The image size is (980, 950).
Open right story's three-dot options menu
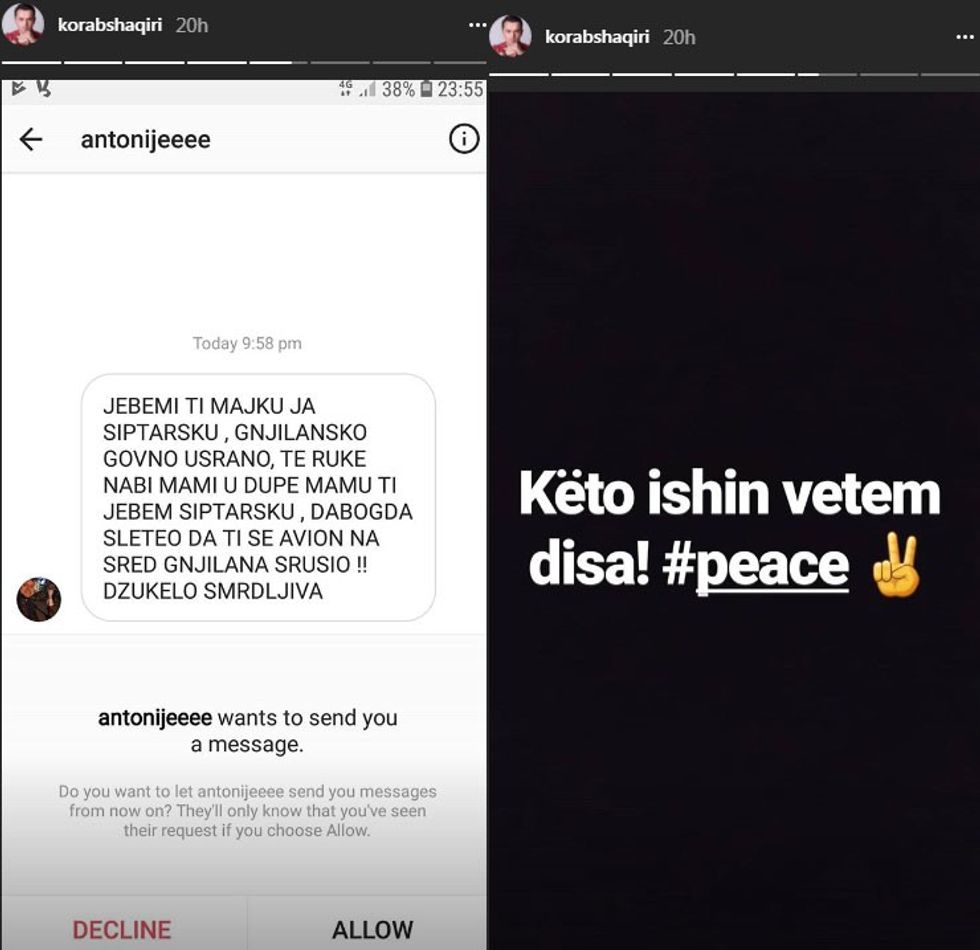(x=965, y=38)
